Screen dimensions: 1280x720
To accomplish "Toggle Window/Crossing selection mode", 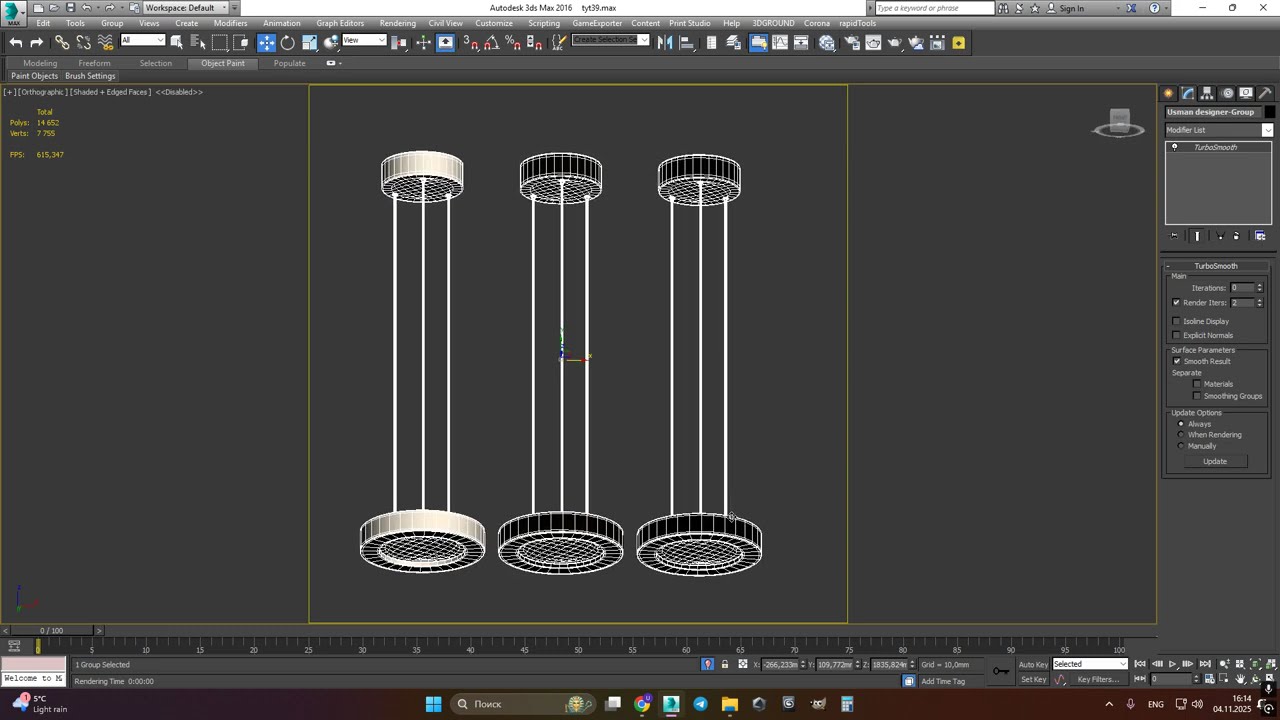I will point(241,42).
